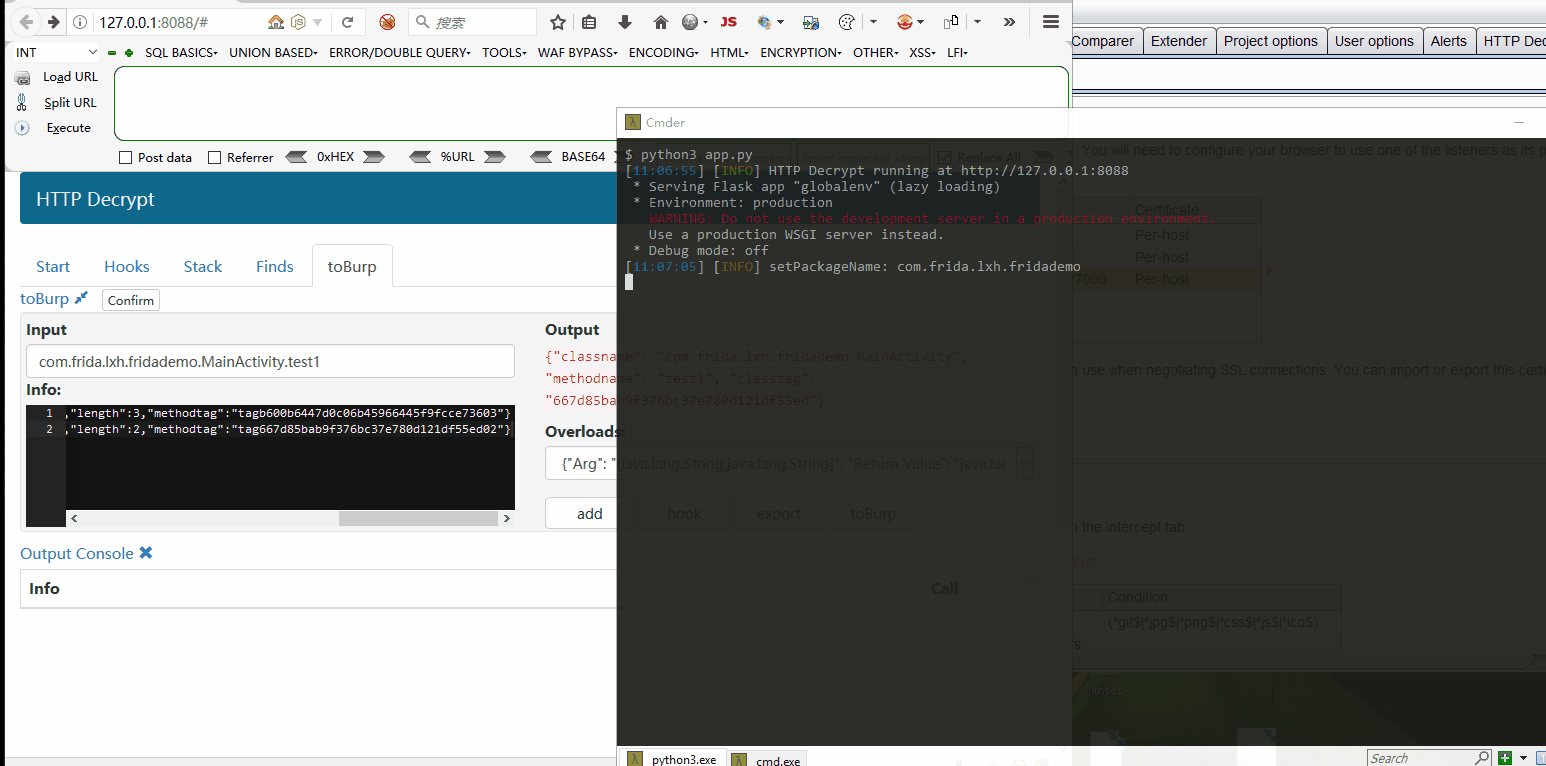Switch to the Finds tab

click(x=275, y=266)
